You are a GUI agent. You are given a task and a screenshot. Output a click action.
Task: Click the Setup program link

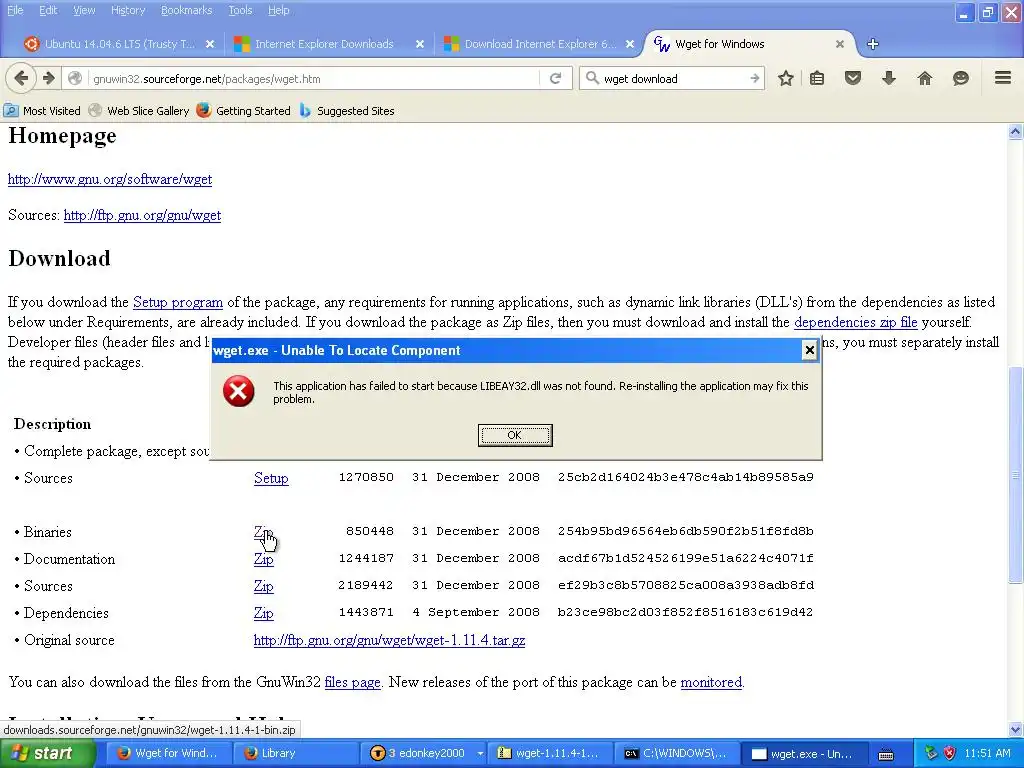point(178,302)
